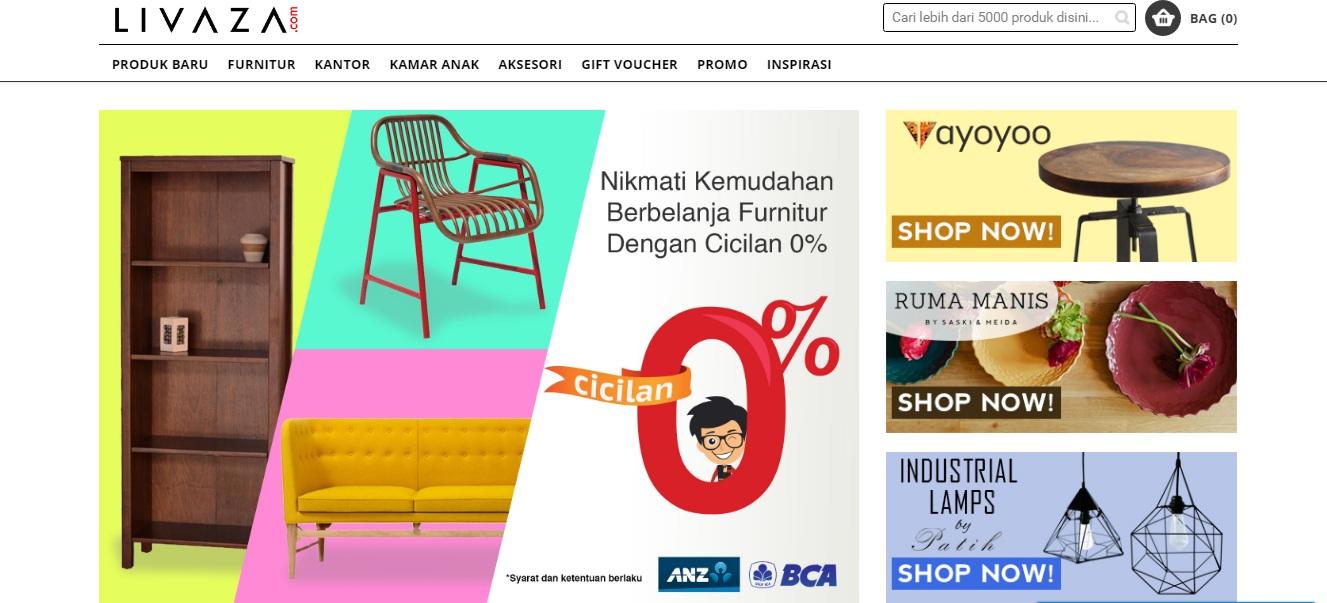This screenshot has width=1327, height=603.
Task: Click BAG (0) cart link
Action: (x=1213, y=18)
